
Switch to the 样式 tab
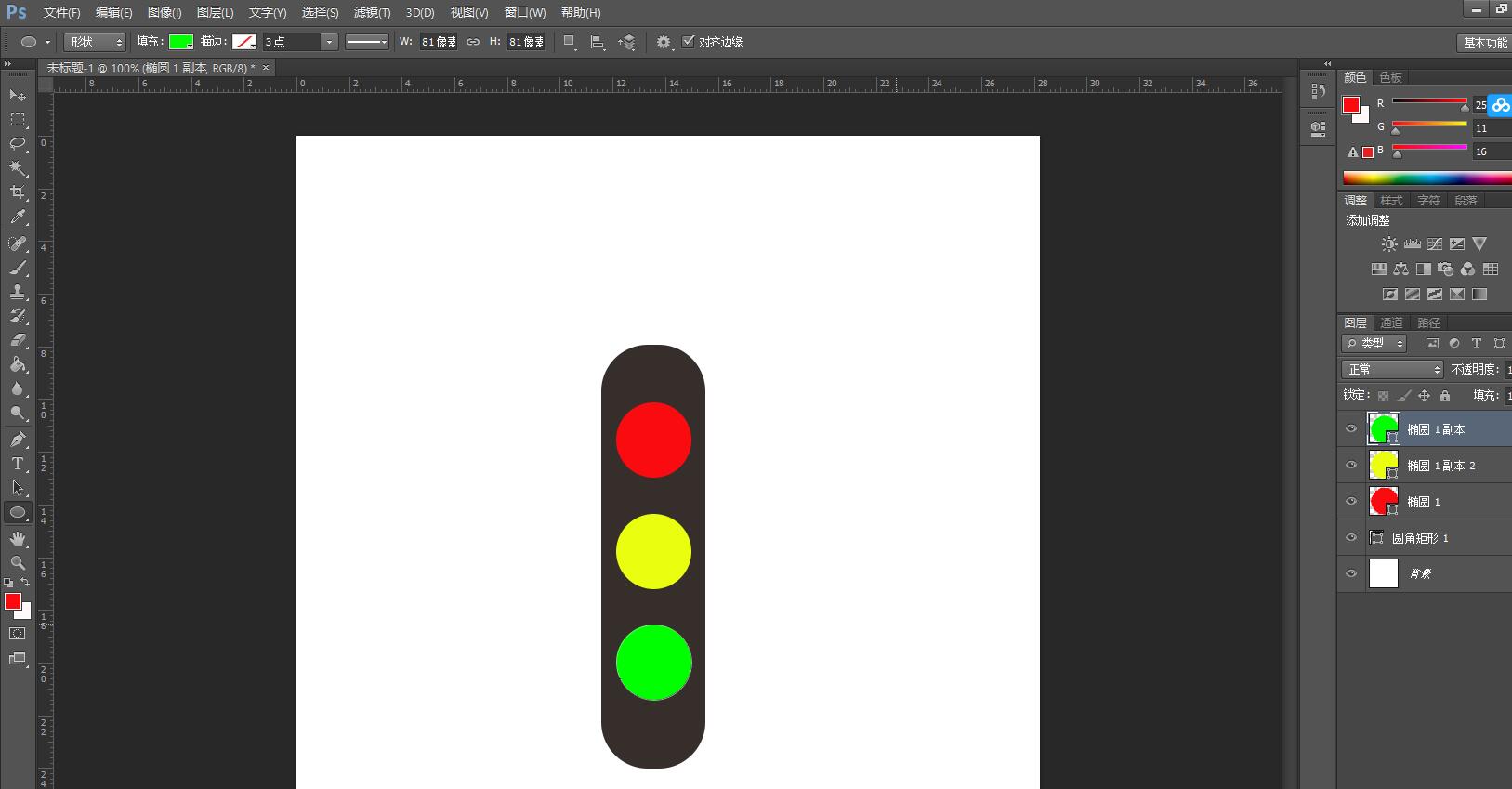point(1391,201)
